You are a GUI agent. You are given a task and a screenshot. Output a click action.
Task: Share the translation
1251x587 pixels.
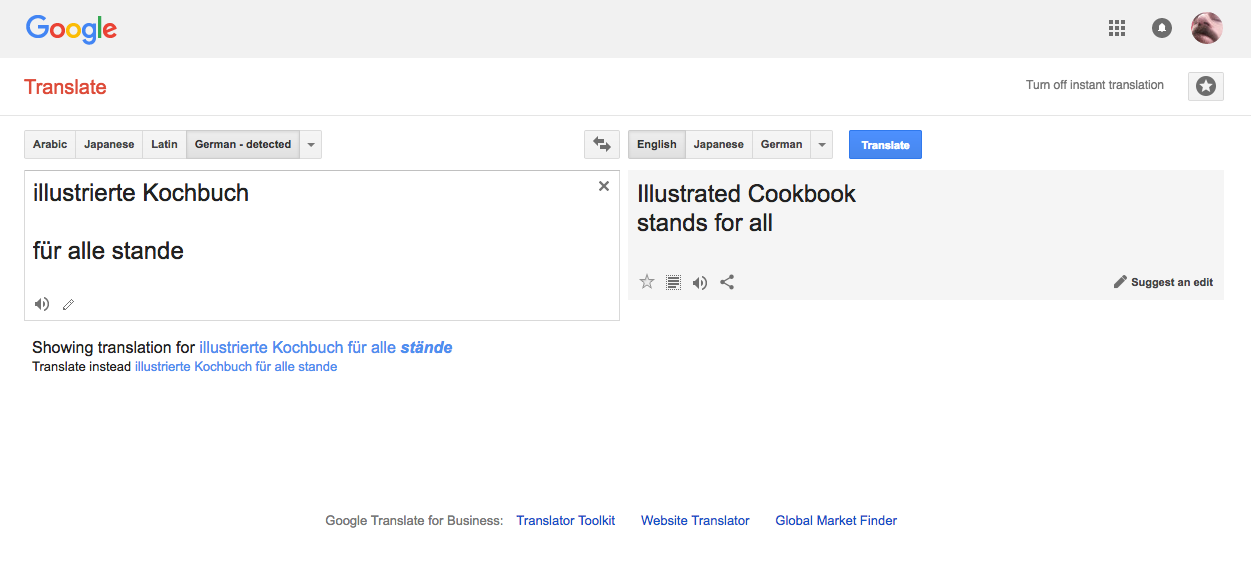(727, 282)
